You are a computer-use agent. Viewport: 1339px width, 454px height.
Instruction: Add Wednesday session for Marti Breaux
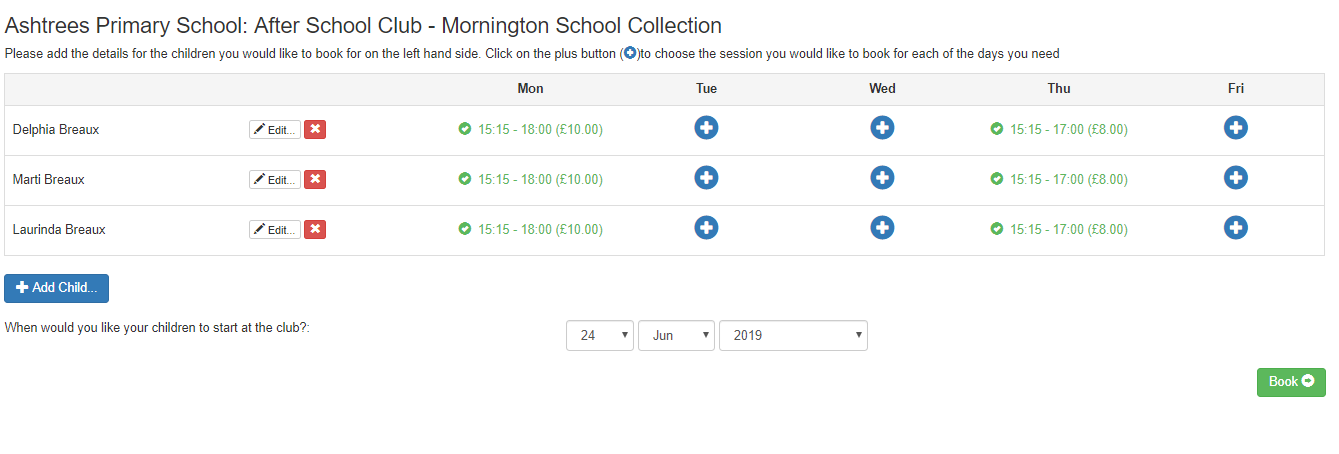coord(882,178)
